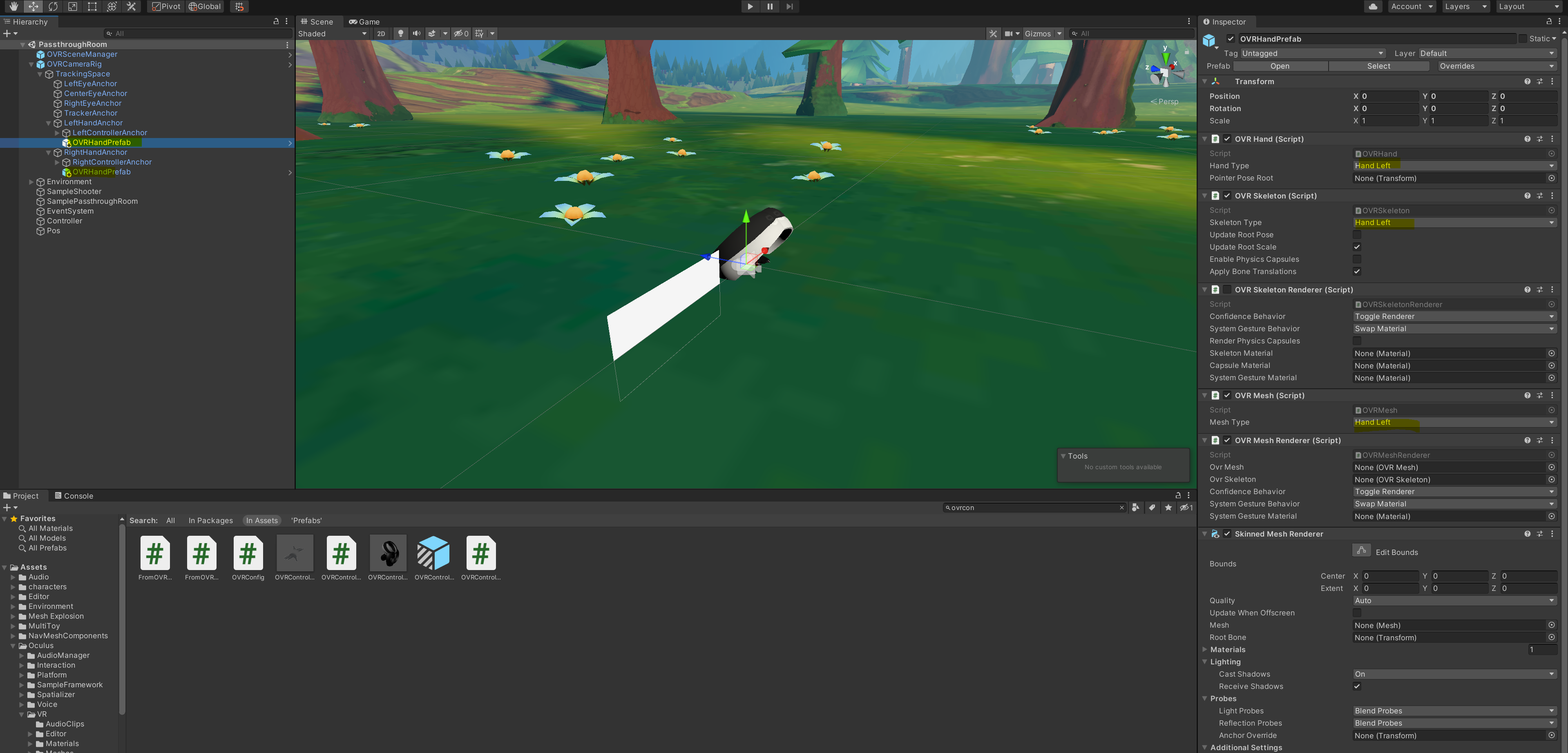The width and height of the screenshot is (1568, 753).
Task: Open cloud services icon
Action: coord(1373,7)
